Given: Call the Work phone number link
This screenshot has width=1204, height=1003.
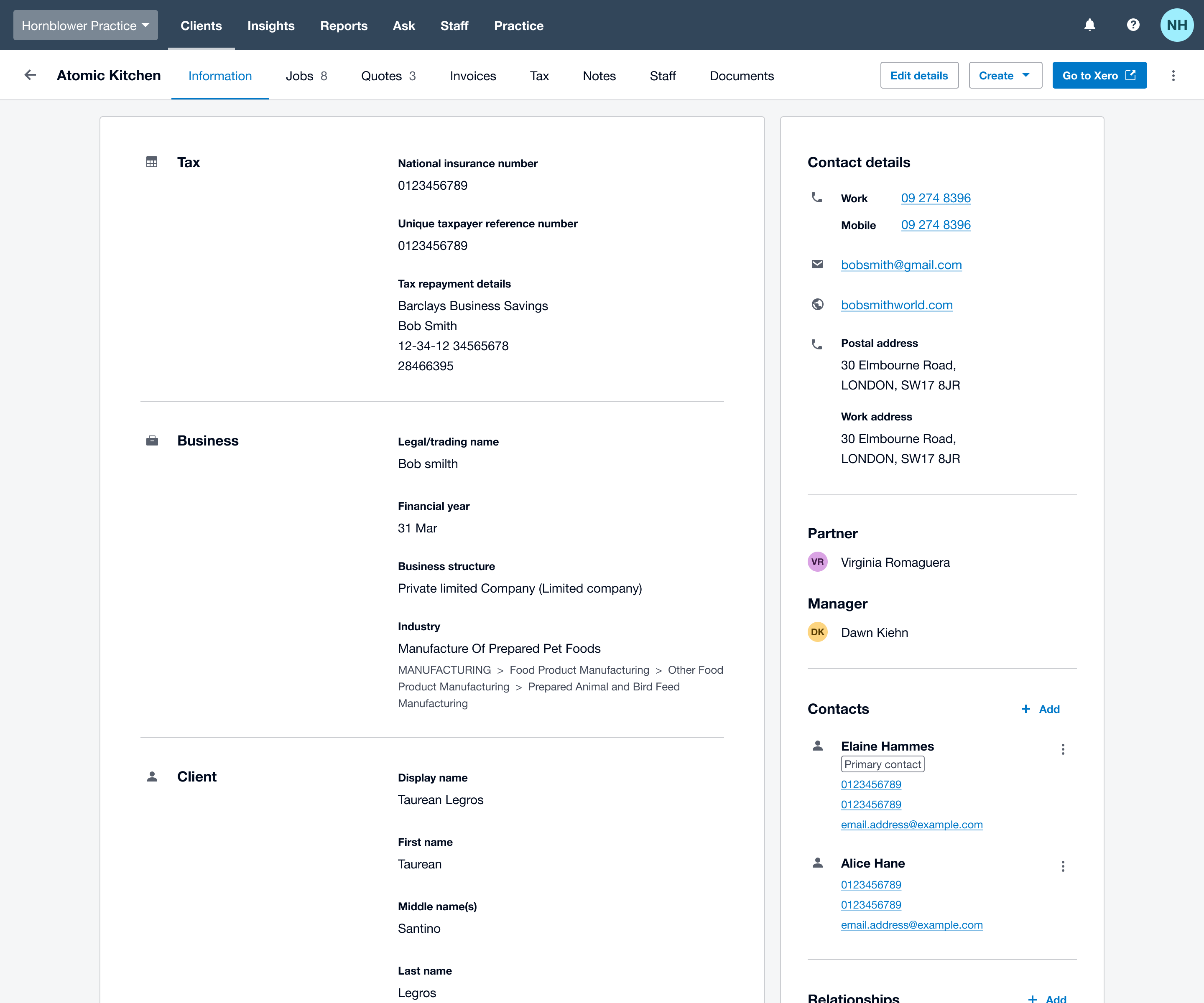Looking at the screenshot, I should [935, 198].
